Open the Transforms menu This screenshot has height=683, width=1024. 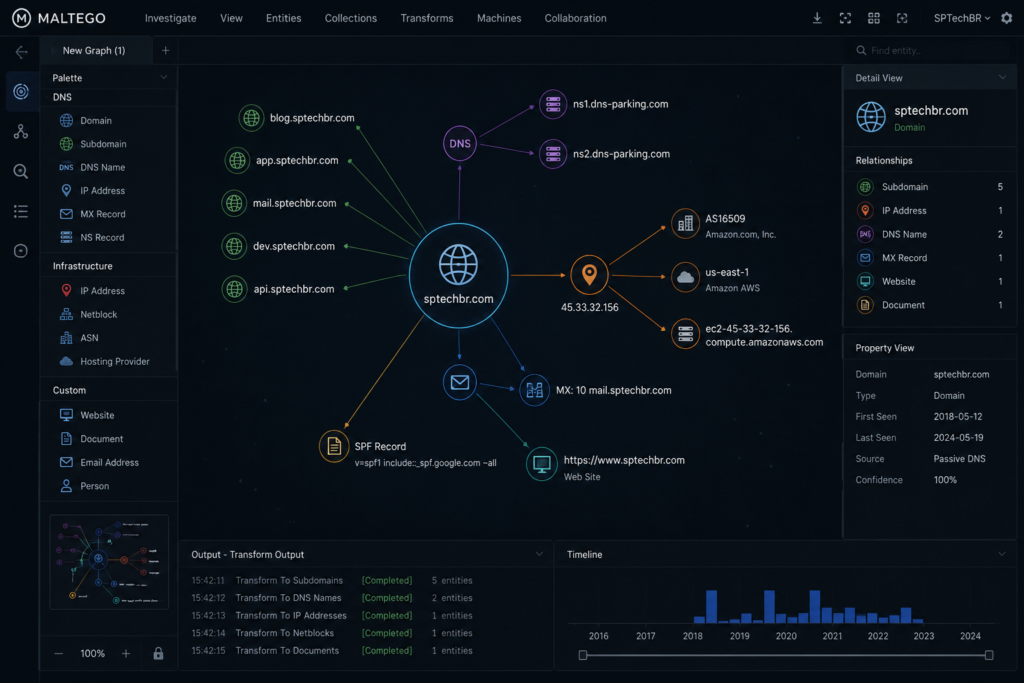(426, 18)
